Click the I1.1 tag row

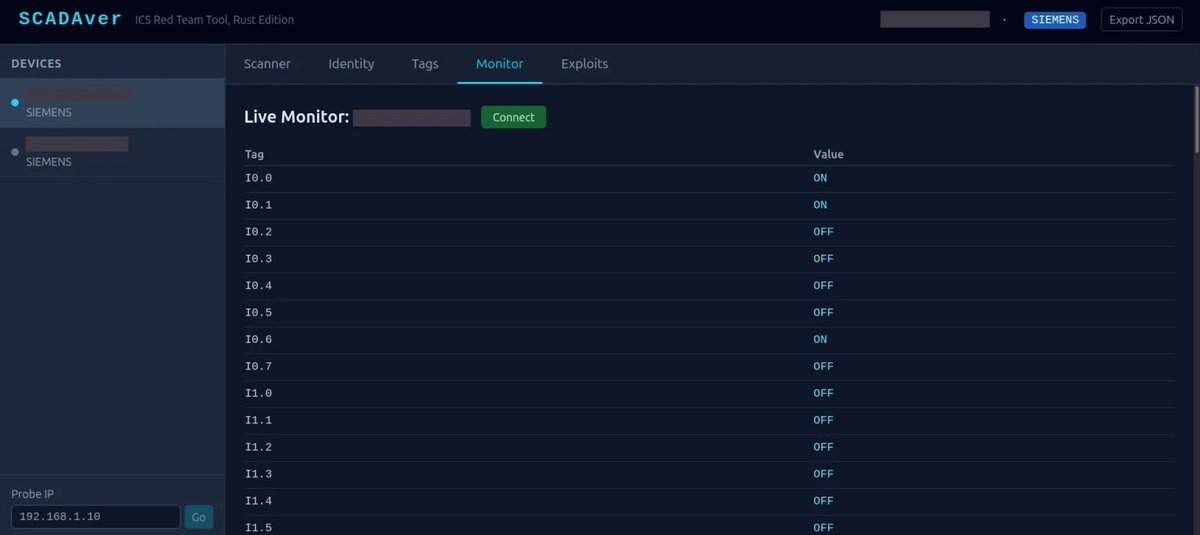coord(709,421)
